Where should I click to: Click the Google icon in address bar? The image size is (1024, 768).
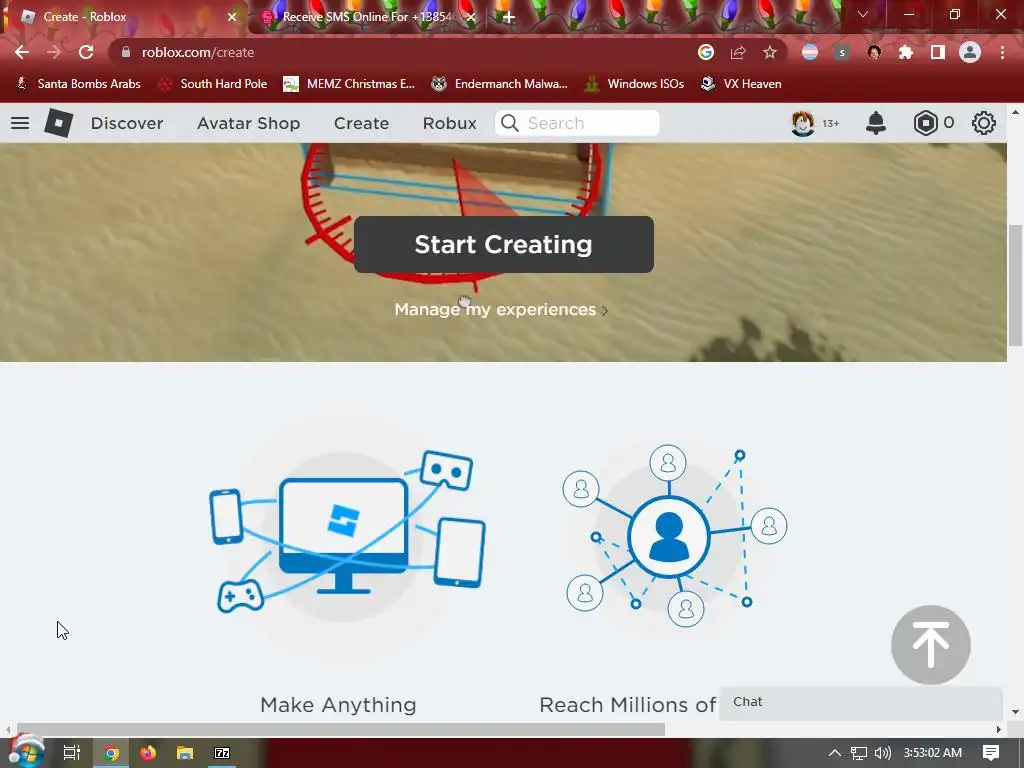pos(706,52)
